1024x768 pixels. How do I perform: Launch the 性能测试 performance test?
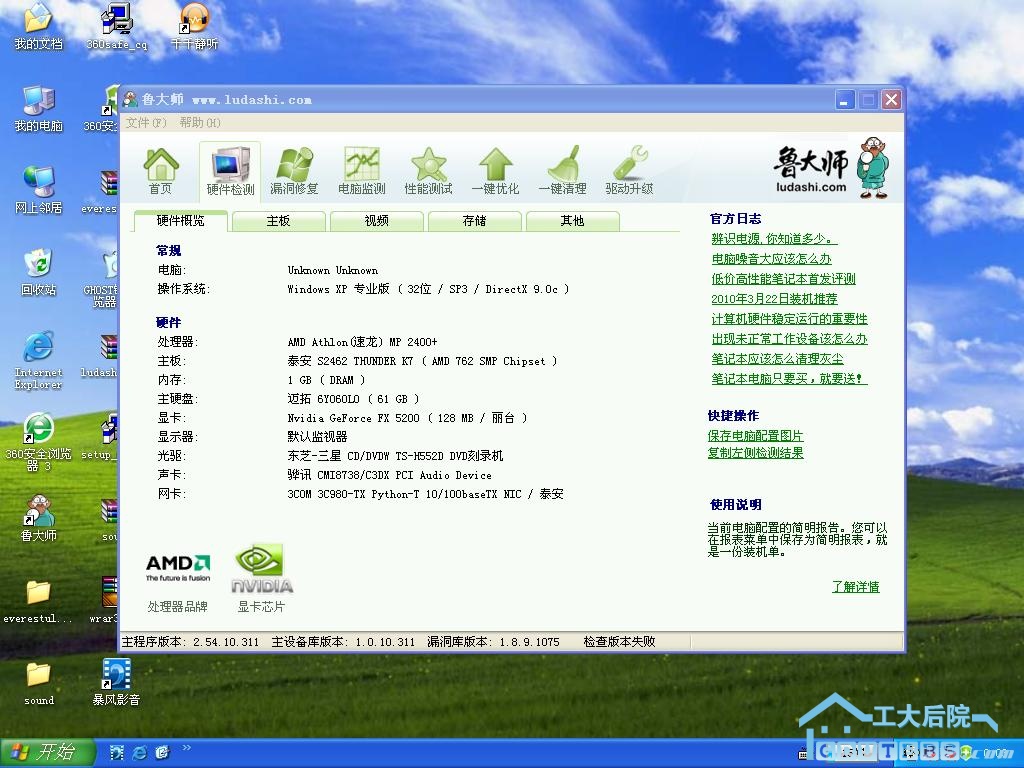point(428,170)
